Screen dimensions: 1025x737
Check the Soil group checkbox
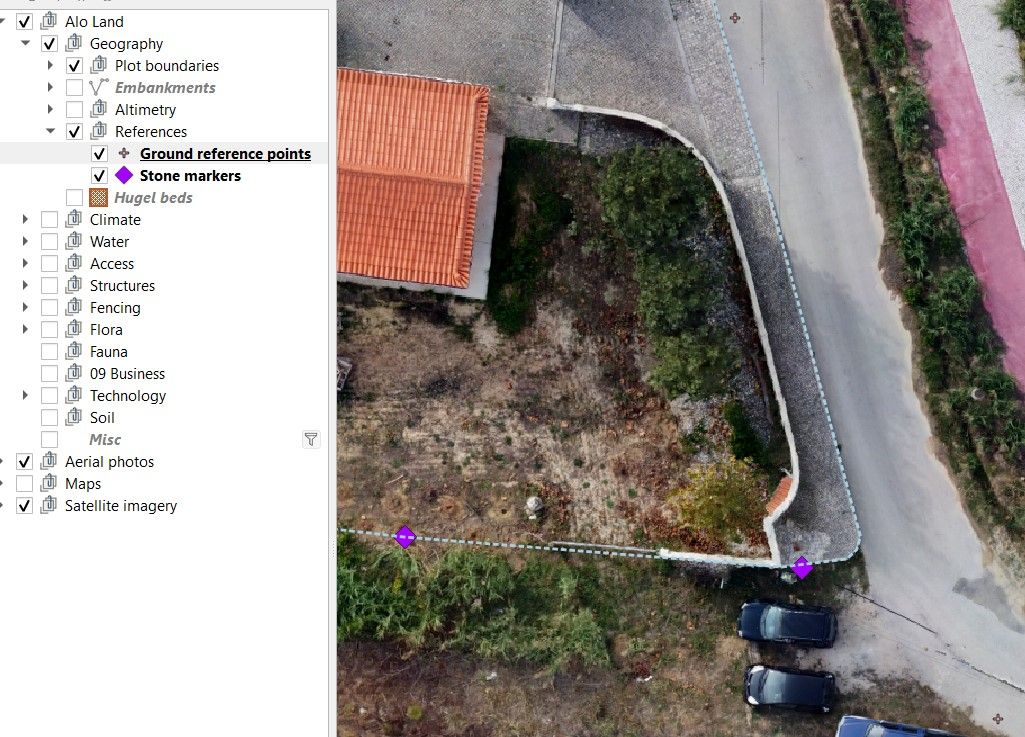tap(49, 418)
